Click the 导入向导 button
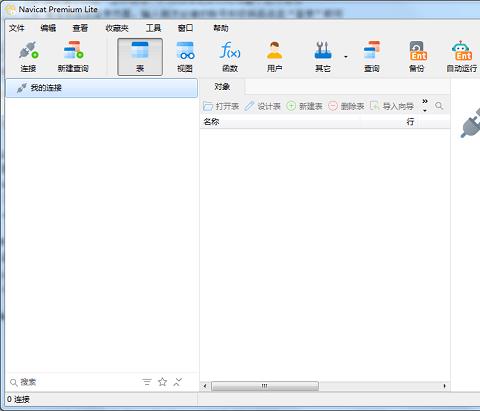 pyautogui.click(x=392, y=106)
